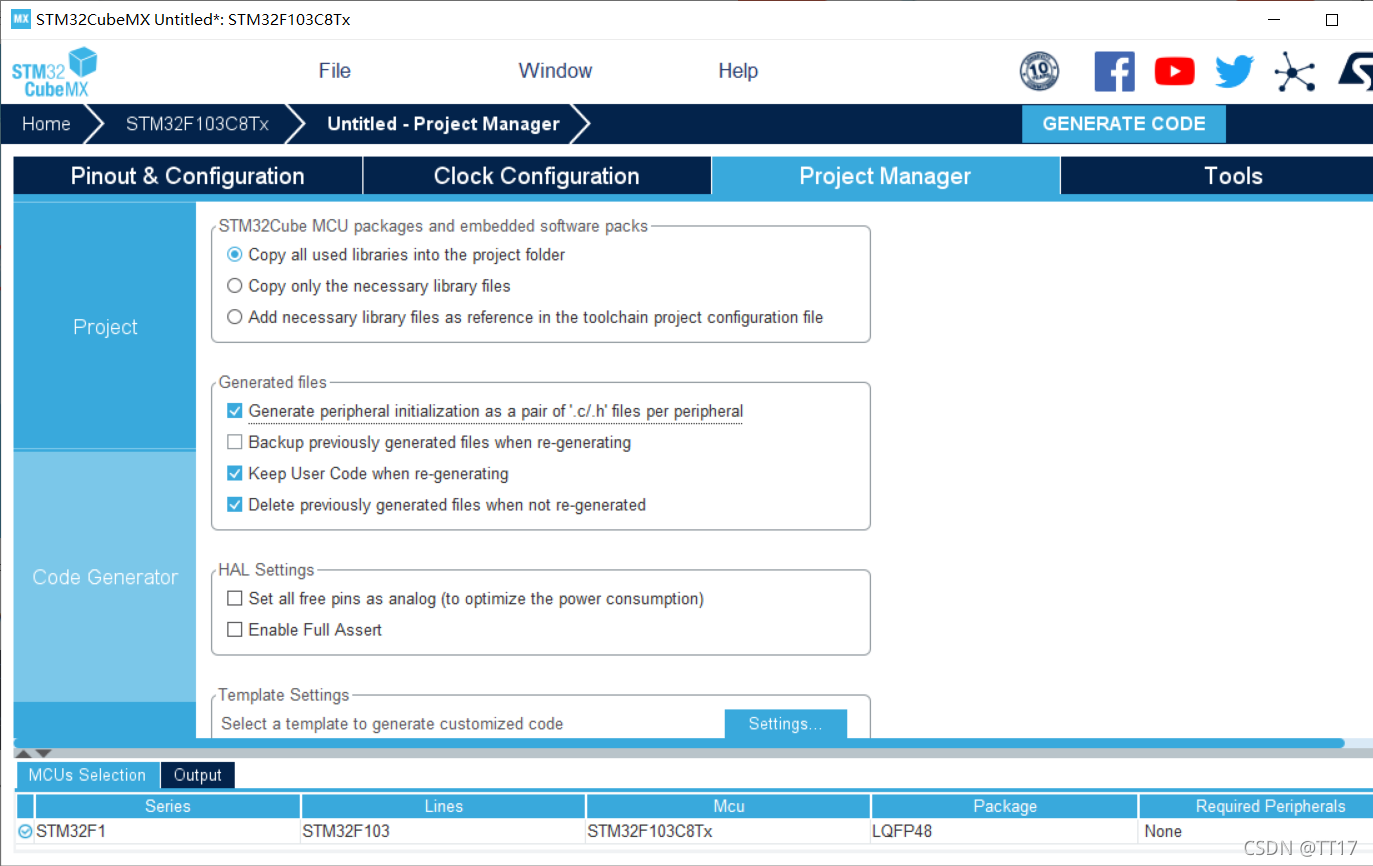This screenshot has width=1373, height=866.
Task: Open the Twitter bird icon link
Action: [x=1234, y=71]
